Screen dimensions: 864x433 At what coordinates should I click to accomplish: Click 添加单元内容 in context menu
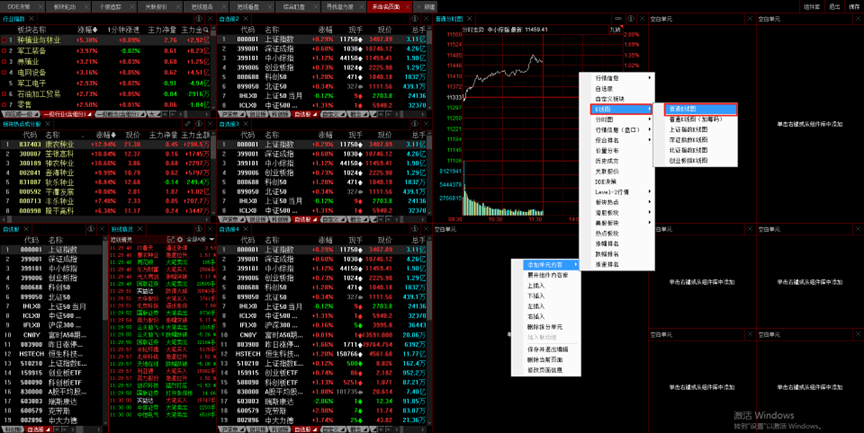[551, 265]
